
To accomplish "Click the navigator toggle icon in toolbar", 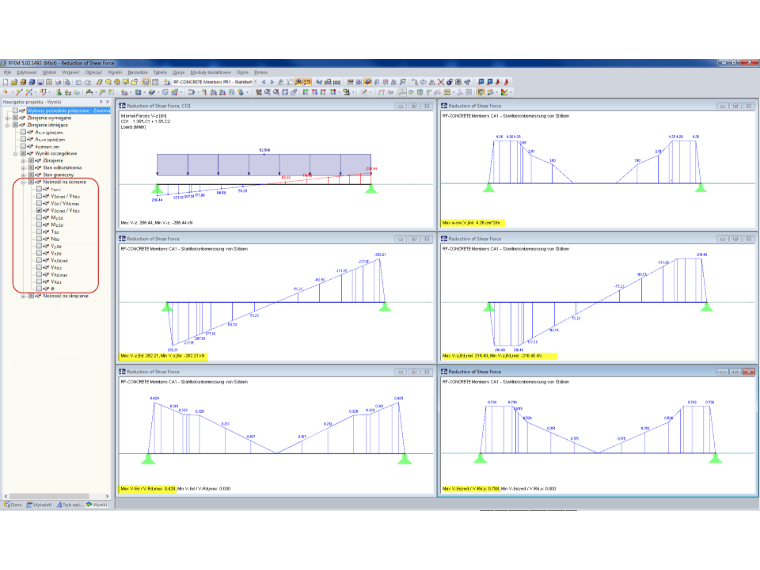I will (x=146, y=82).
